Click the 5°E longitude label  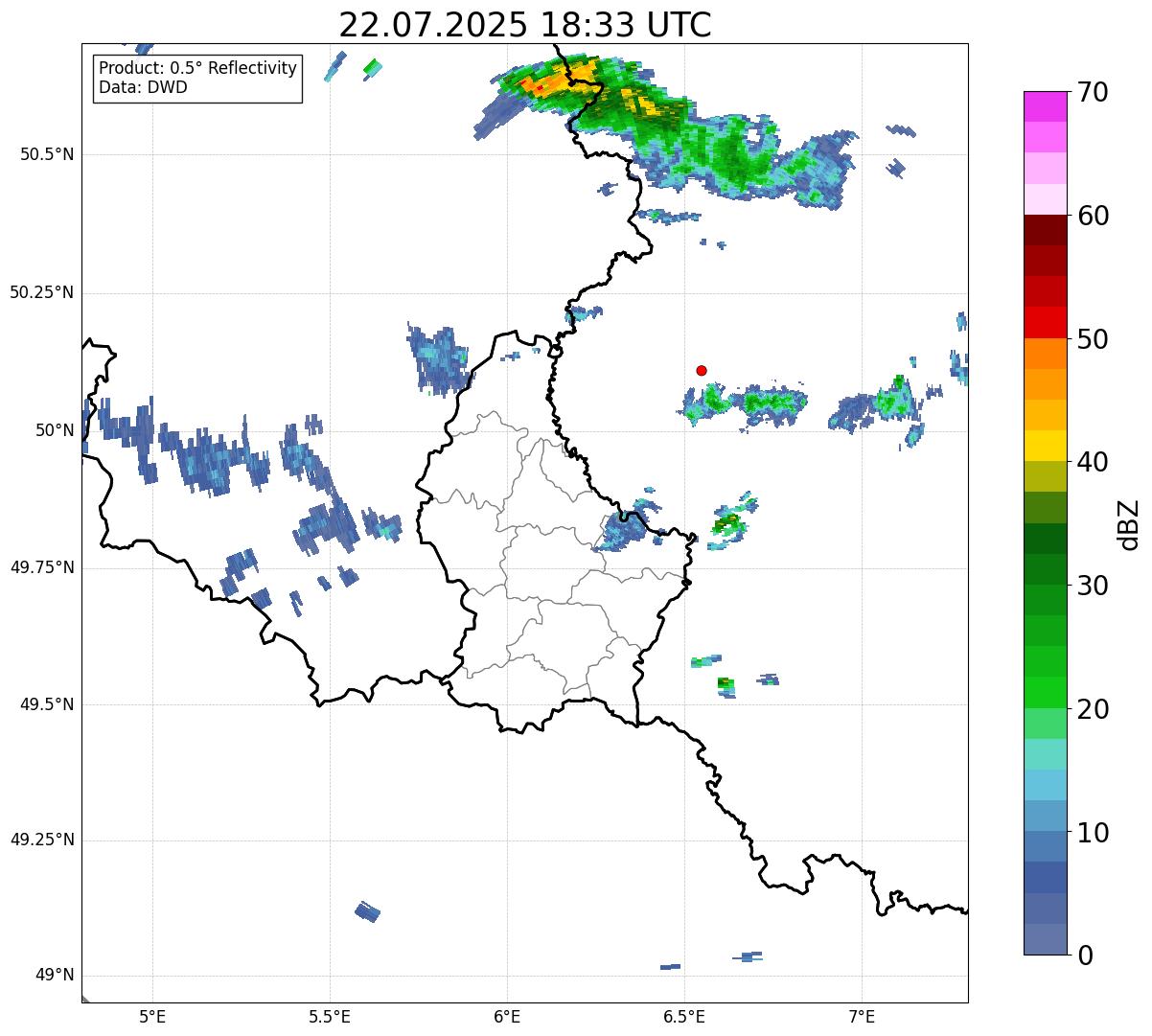point(152,1016)
